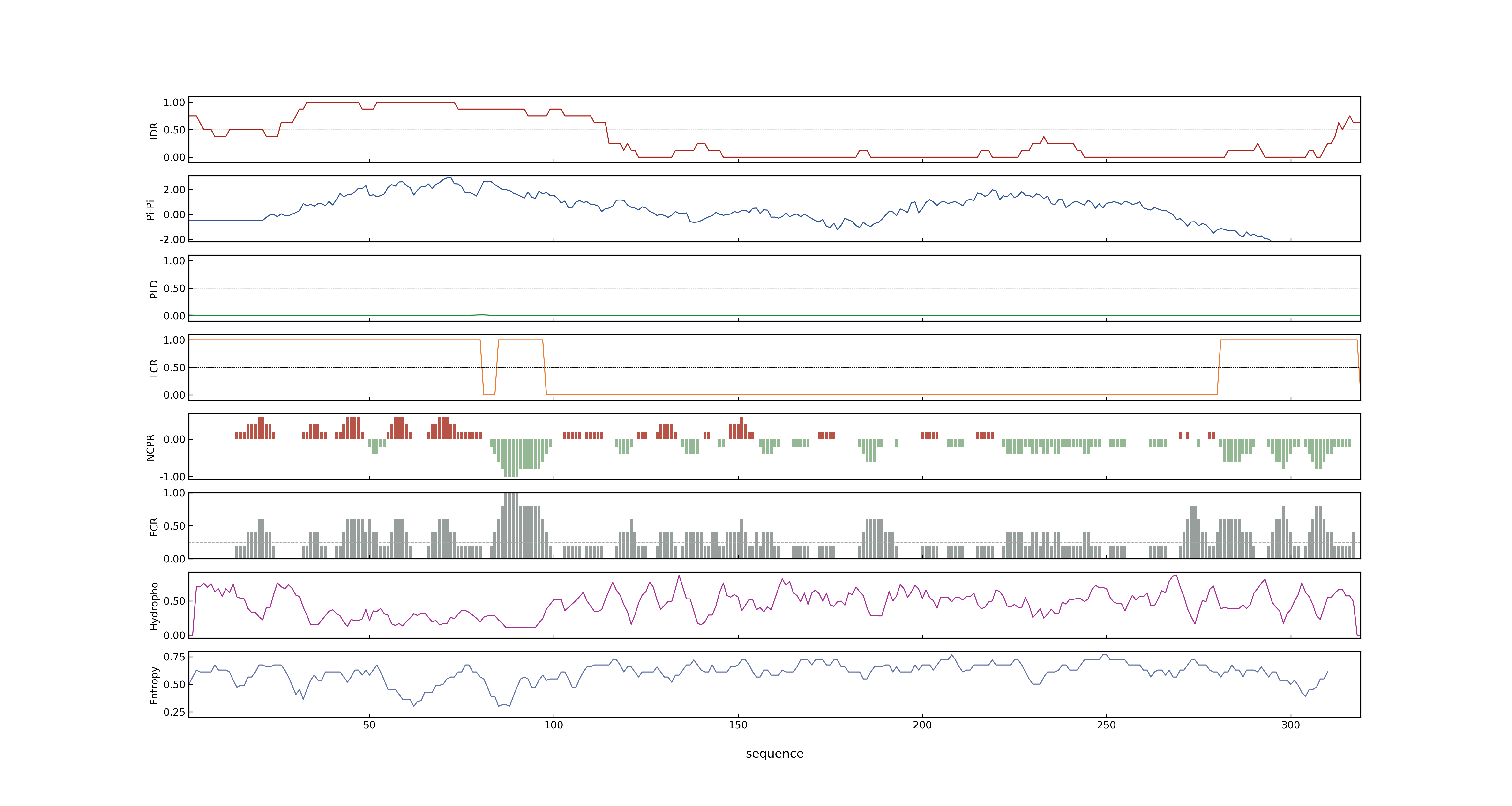Click the FCR axis label
The image size is (1512, 806).
(154, 526)
